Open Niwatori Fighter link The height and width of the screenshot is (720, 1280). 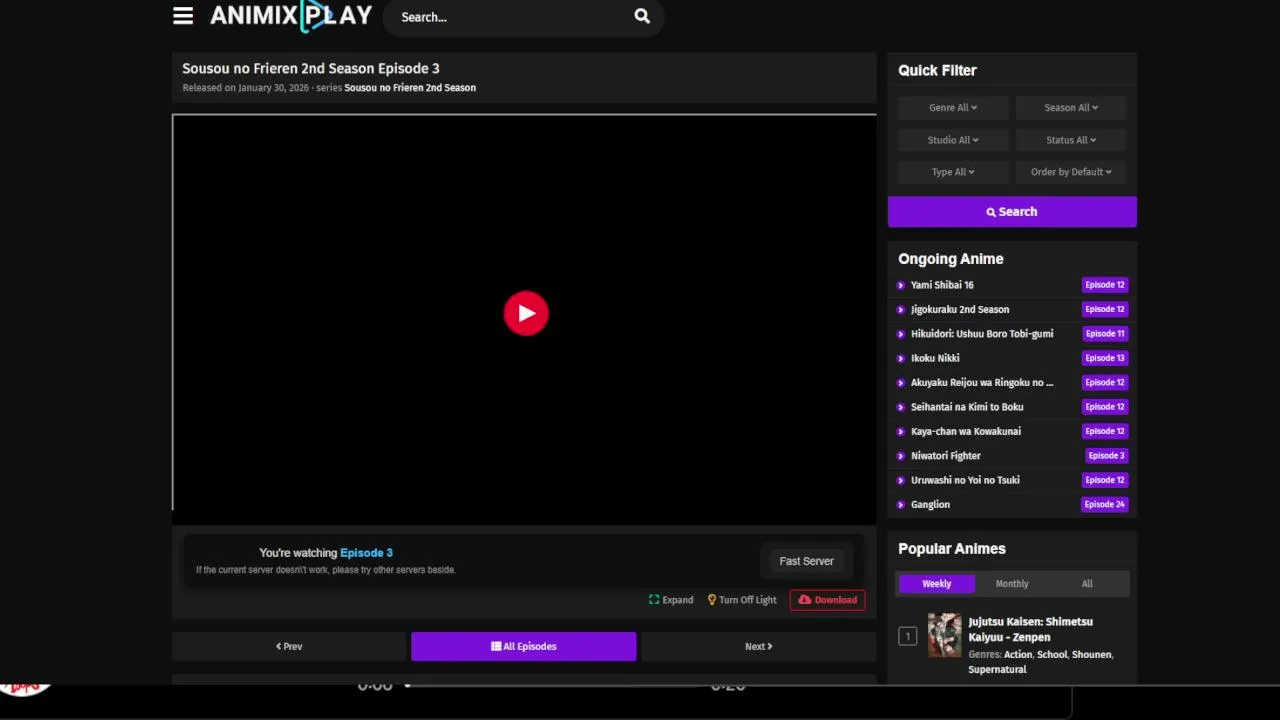946,456
